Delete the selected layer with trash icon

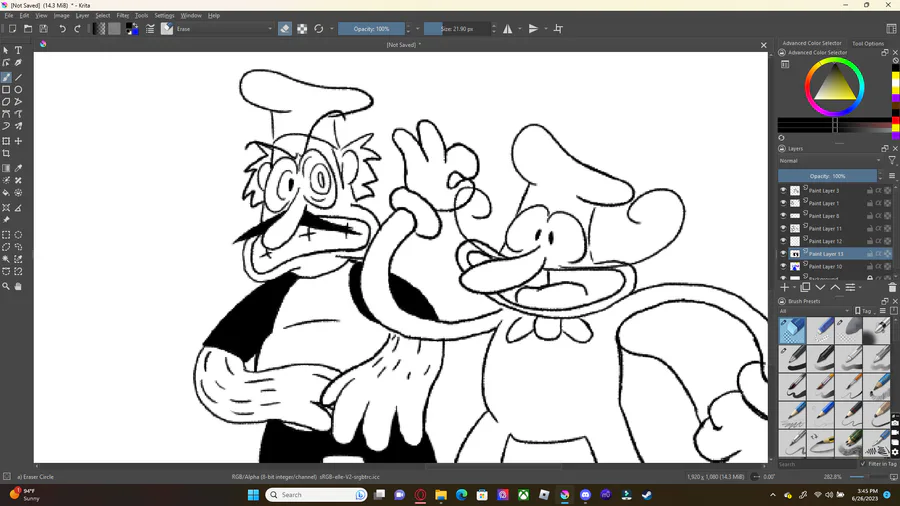[x=891, y=287]
